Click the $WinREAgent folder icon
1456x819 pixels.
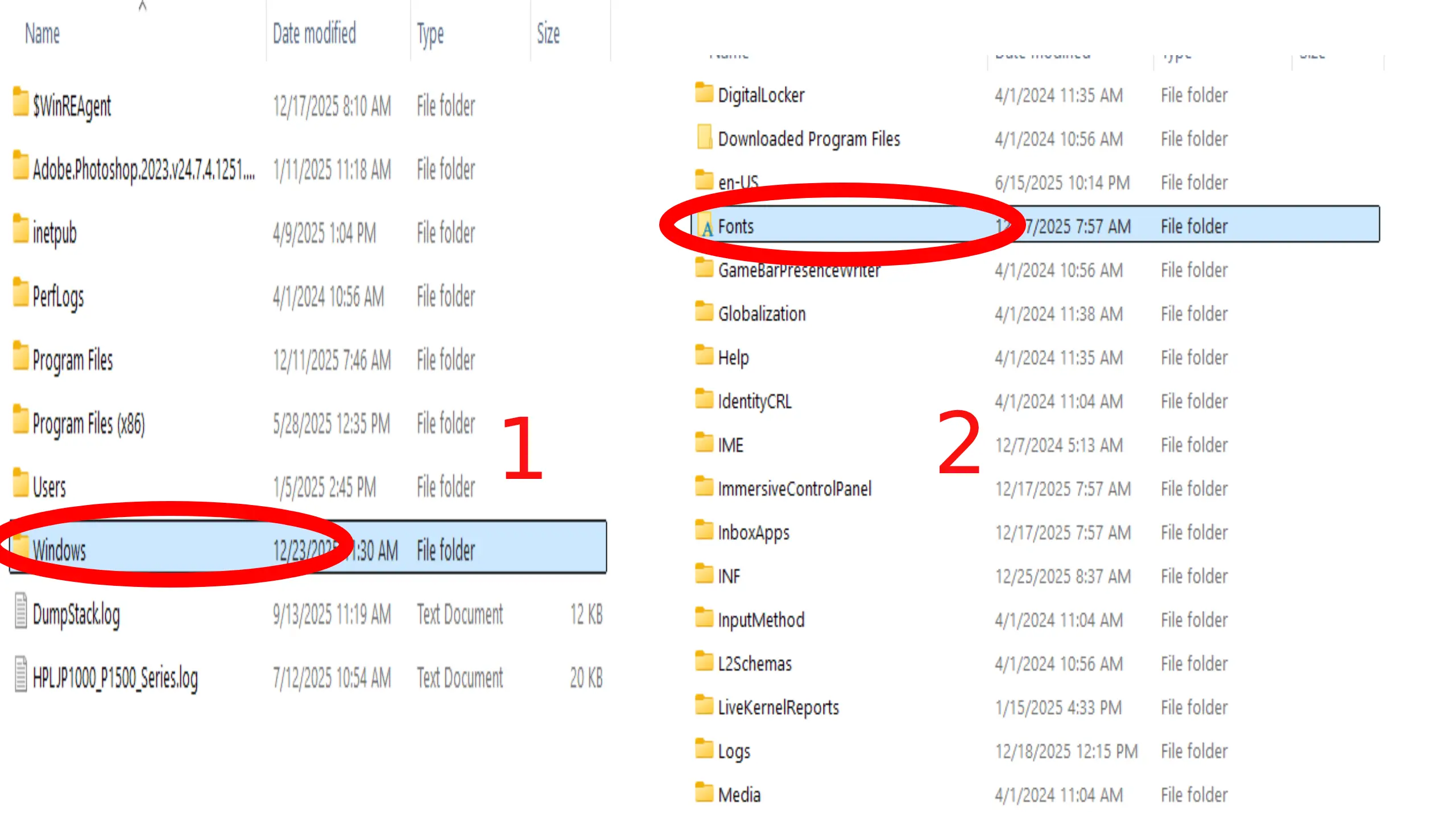[x=20, y=102]
